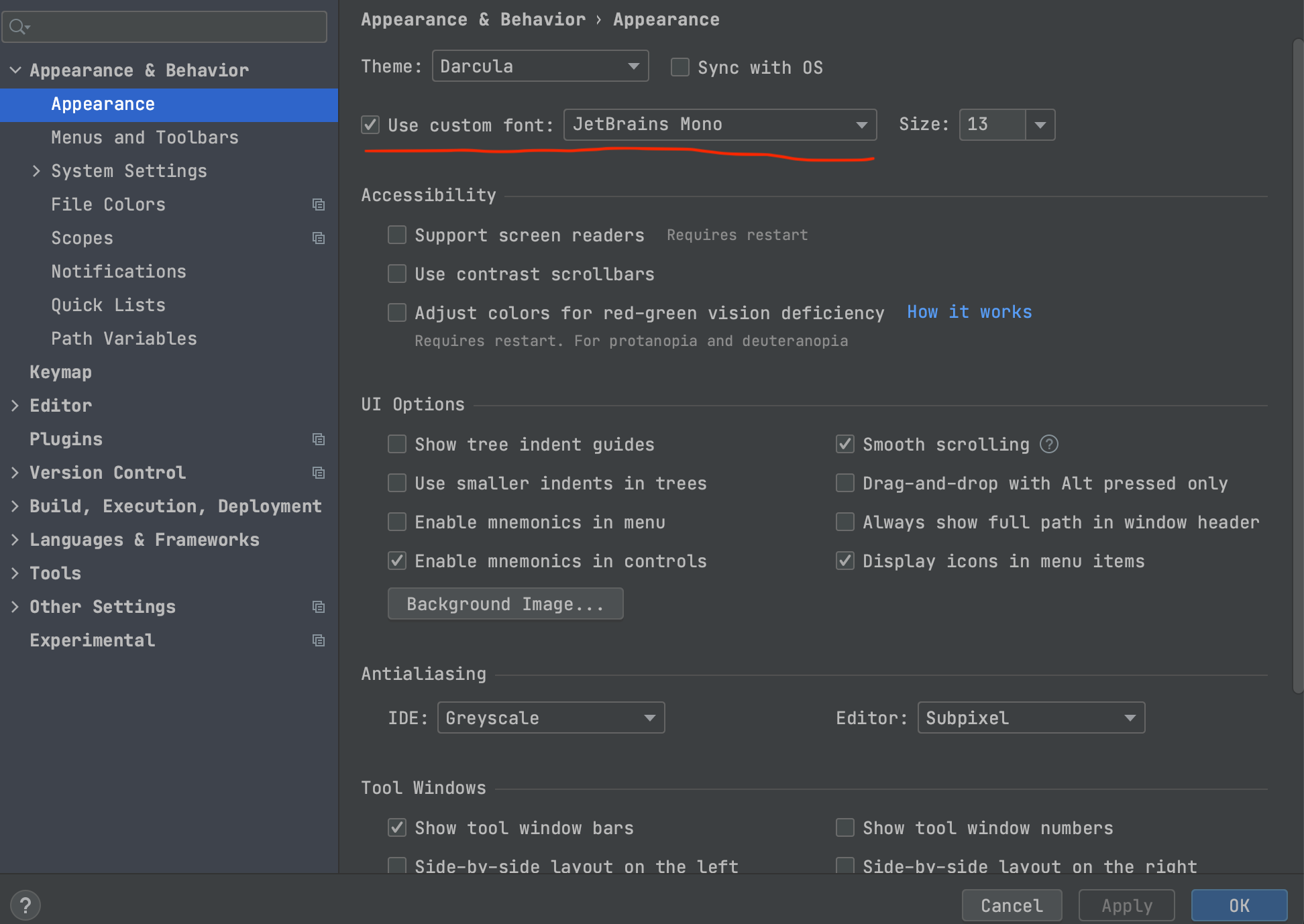
Task: Click the Smooth scrolling help icon
Action: pyautogui.click(x=1048, y=444)
